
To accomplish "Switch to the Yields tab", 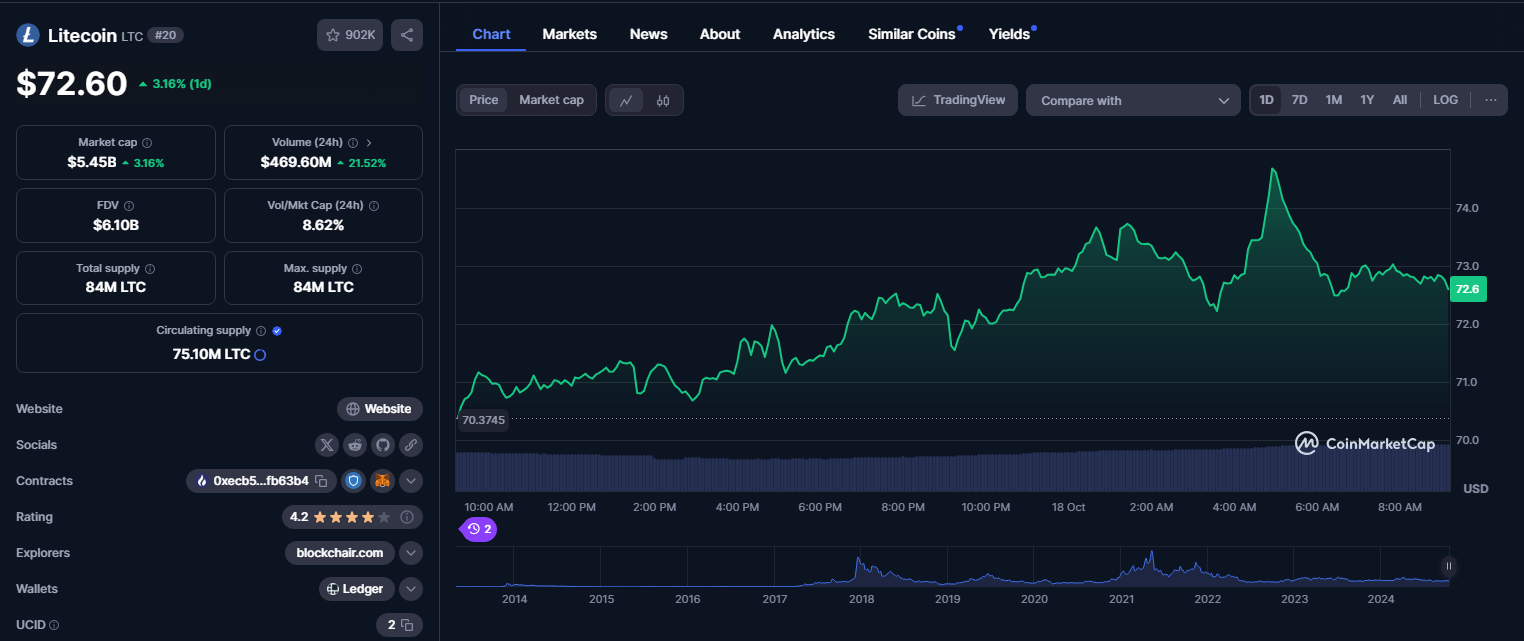I will [1010, 34].
